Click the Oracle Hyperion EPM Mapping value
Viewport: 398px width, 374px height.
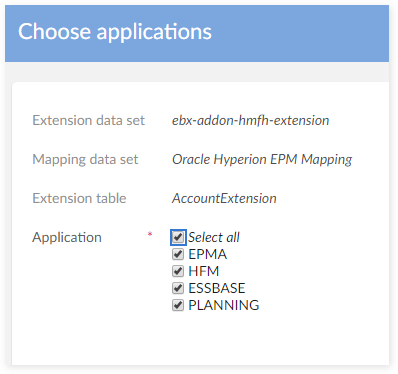[x=262, y=160]
